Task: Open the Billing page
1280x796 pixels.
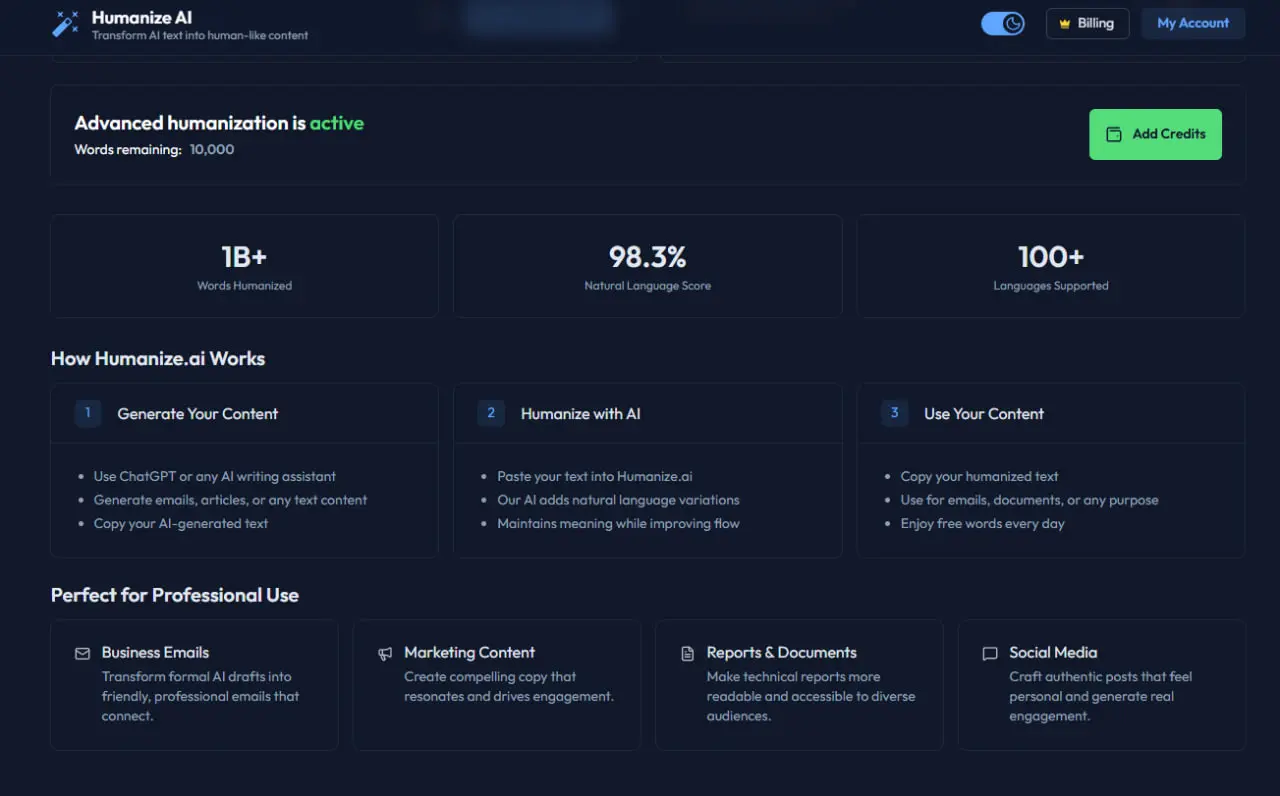Action: click(1087, 23)
